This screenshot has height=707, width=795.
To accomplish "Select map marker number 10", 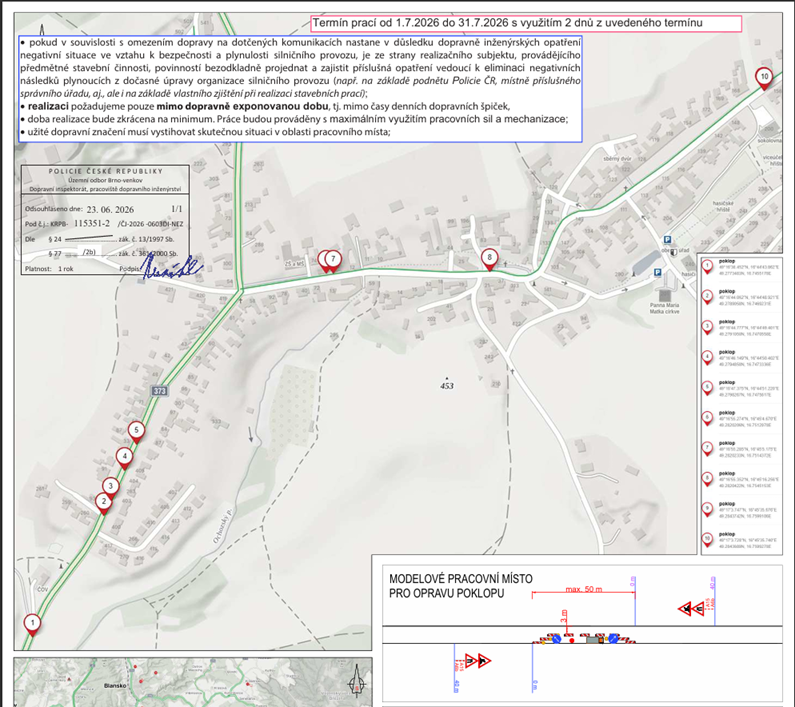I will [764, 78].
